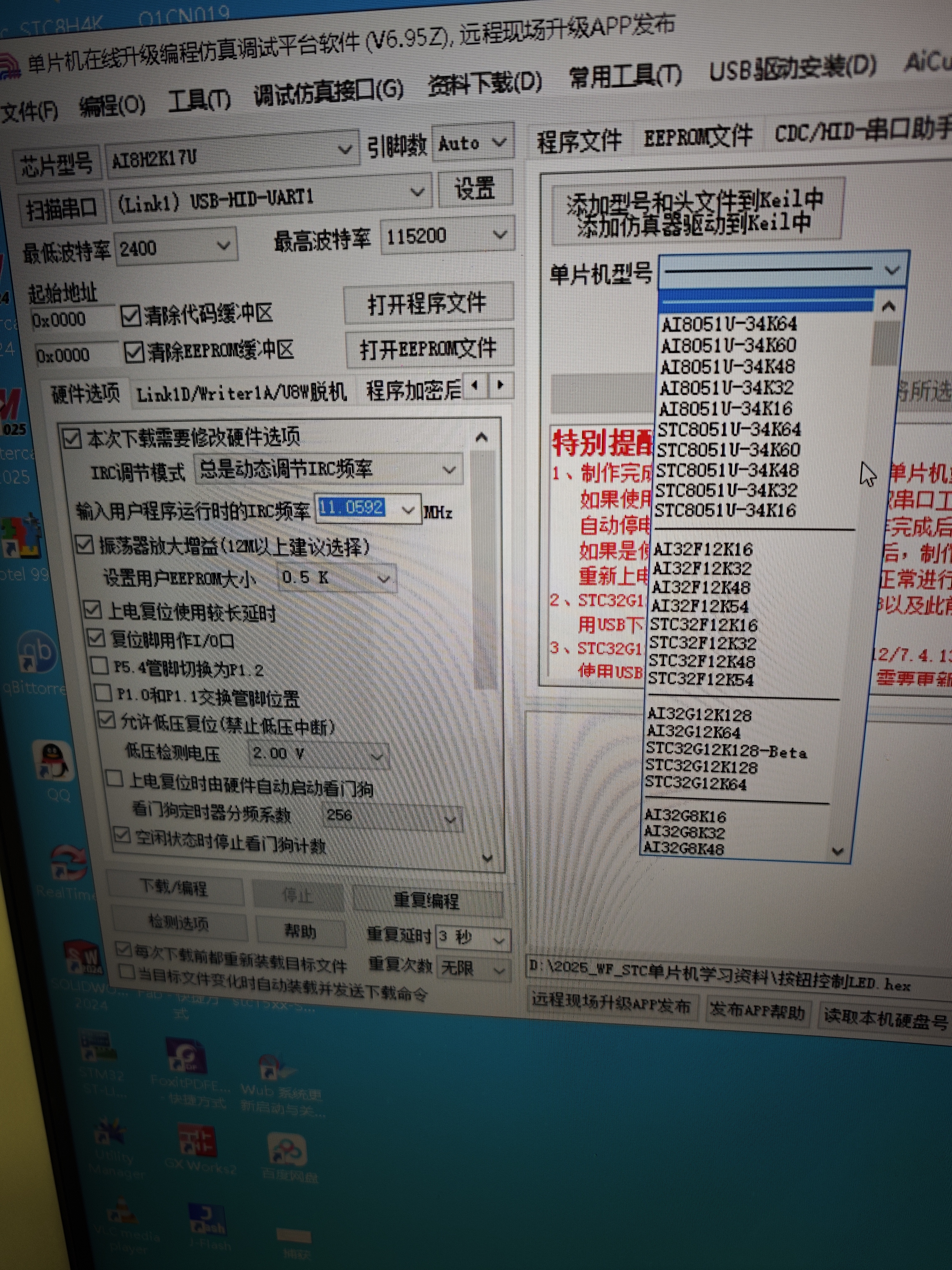Enable P1.0和P1.1交换管脚位置 option
This screenshot has height=1270, width=952.
tap(103, 693)
